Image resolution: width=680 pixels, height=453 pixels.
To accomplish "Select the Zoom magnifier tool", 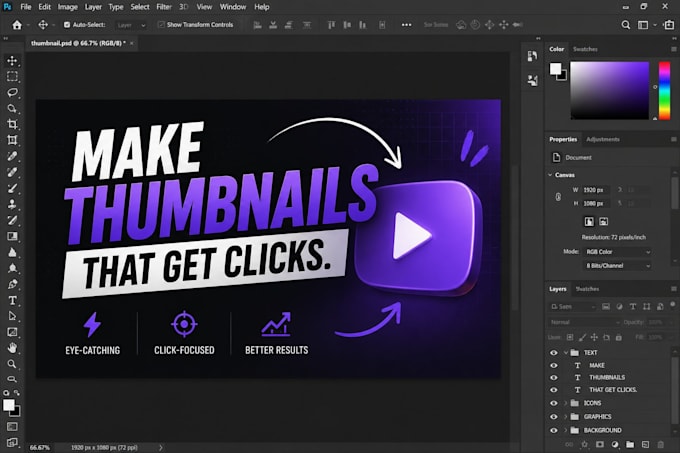I will 12,364.
